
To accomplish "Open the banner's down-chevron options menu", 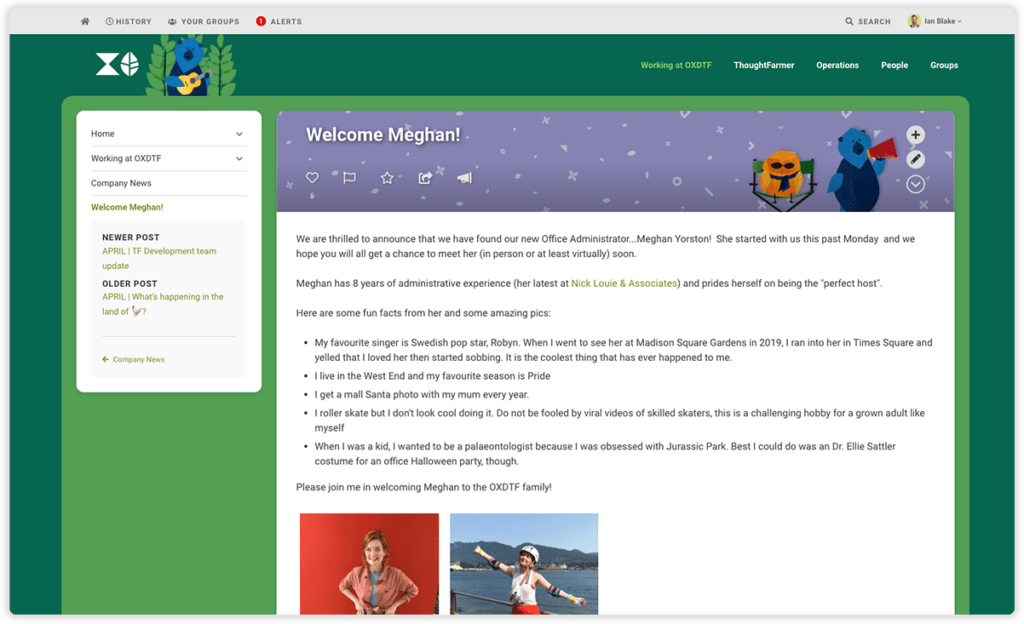I will (x=915, y=184).
